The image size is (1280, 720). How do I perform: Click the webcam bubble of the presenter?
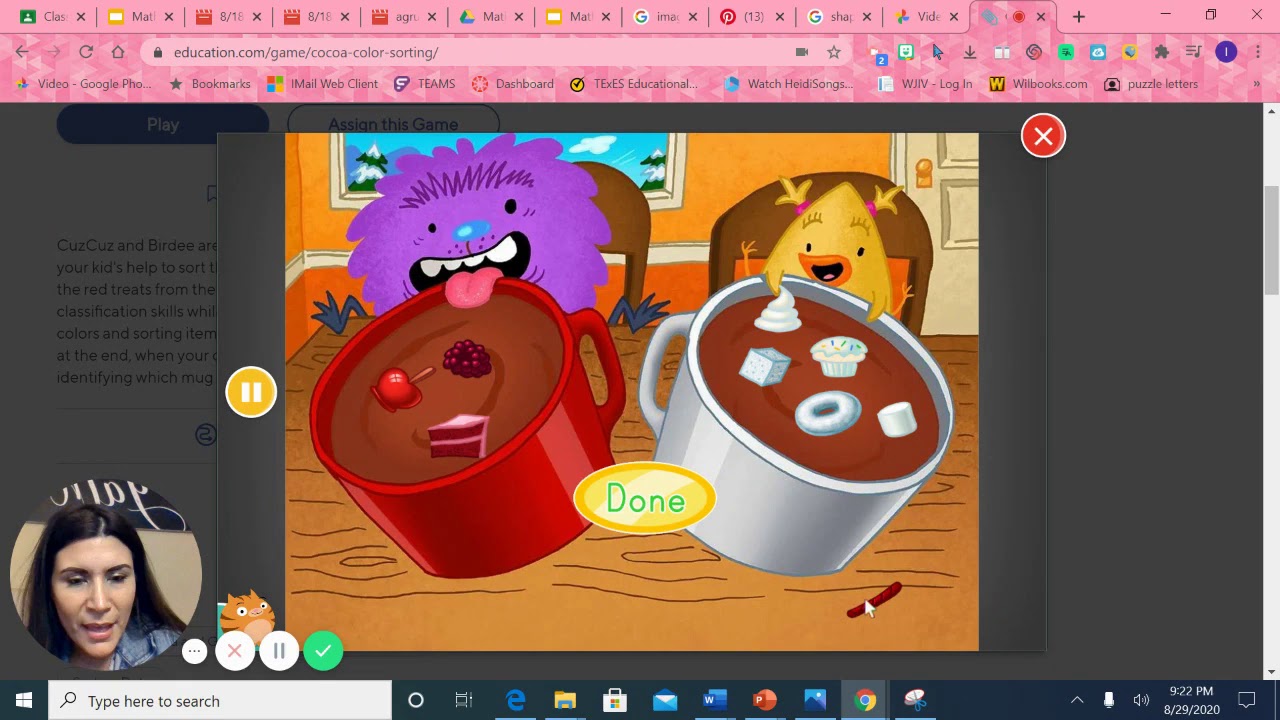(x=105, y=574)
